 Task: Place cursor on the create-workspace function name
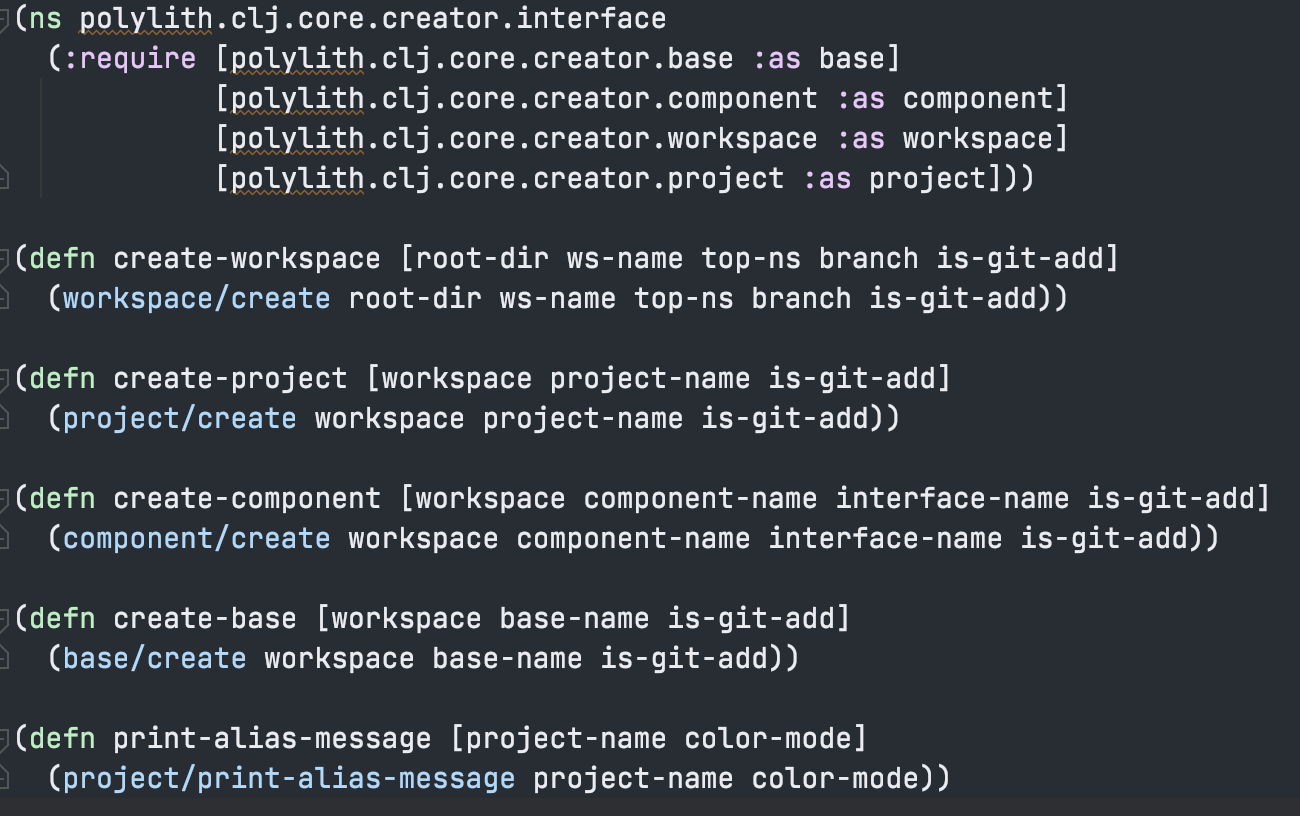pos(246,258)
